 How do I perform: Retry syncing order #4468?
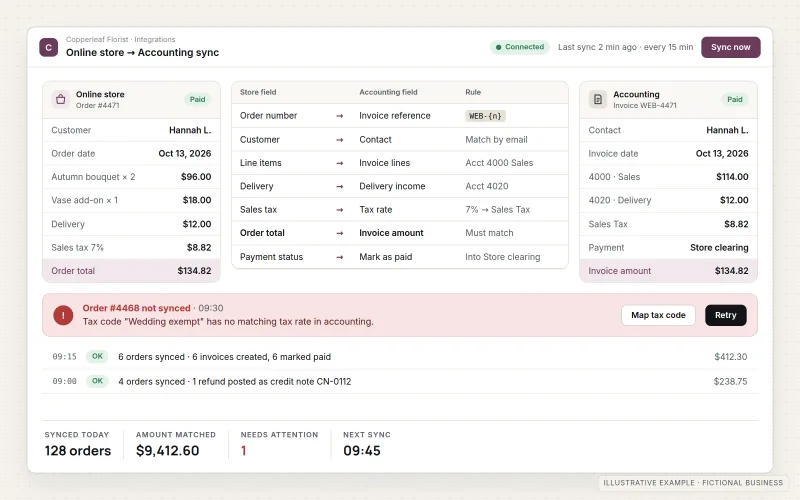click(x=726, y=315)
